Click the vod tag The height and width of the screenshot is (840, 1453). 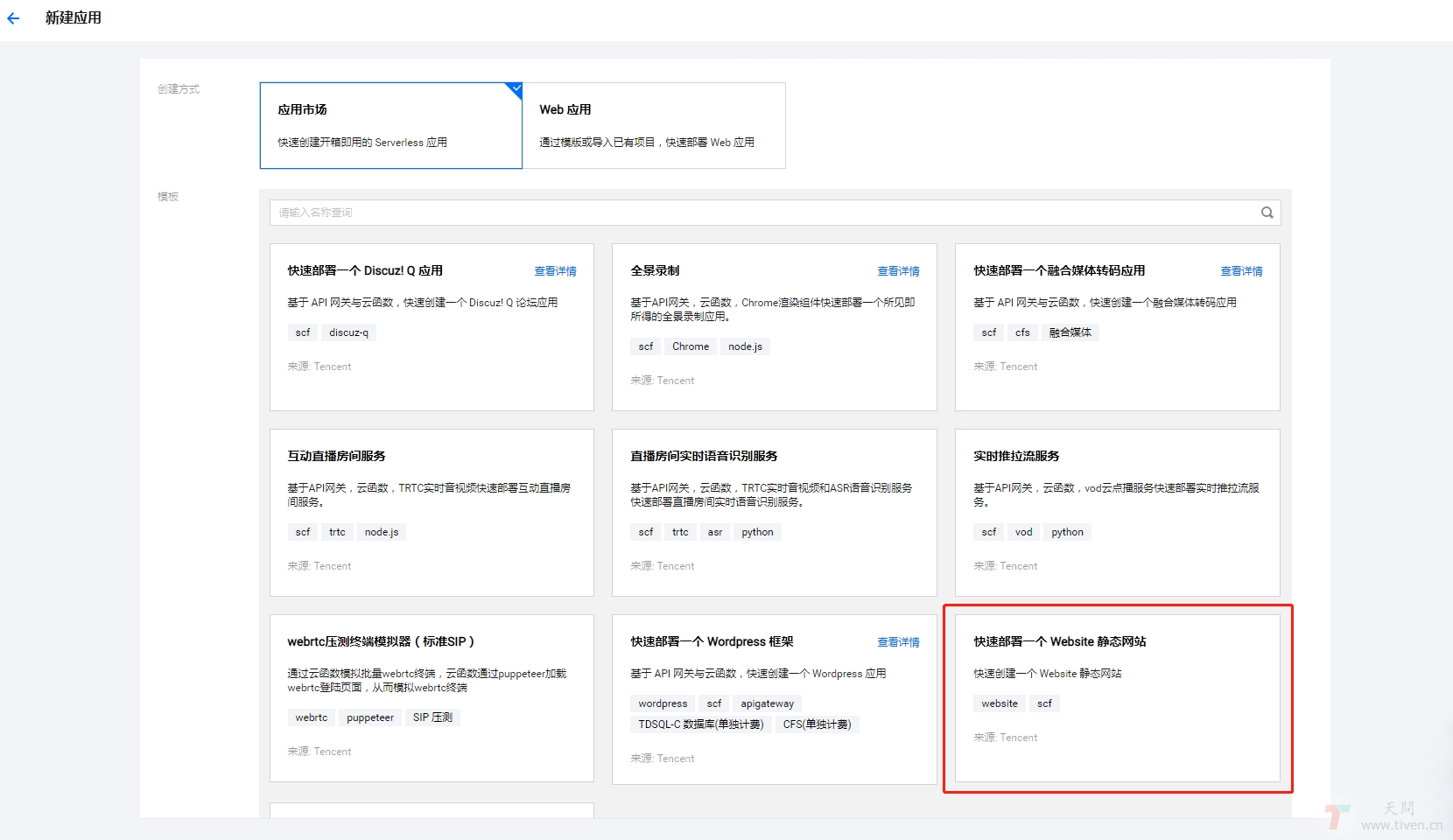pos(1024,532)
